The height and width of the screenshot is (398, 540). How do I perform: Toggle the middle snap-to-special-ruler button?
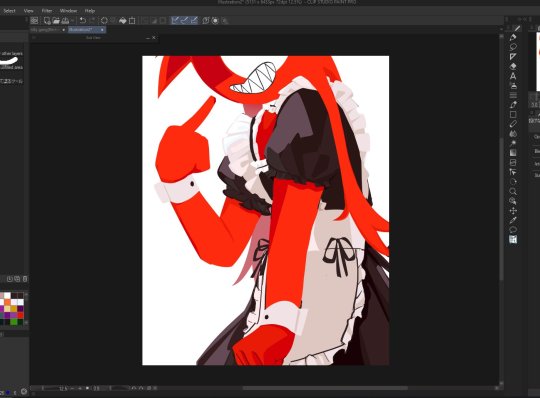[185, 20]
